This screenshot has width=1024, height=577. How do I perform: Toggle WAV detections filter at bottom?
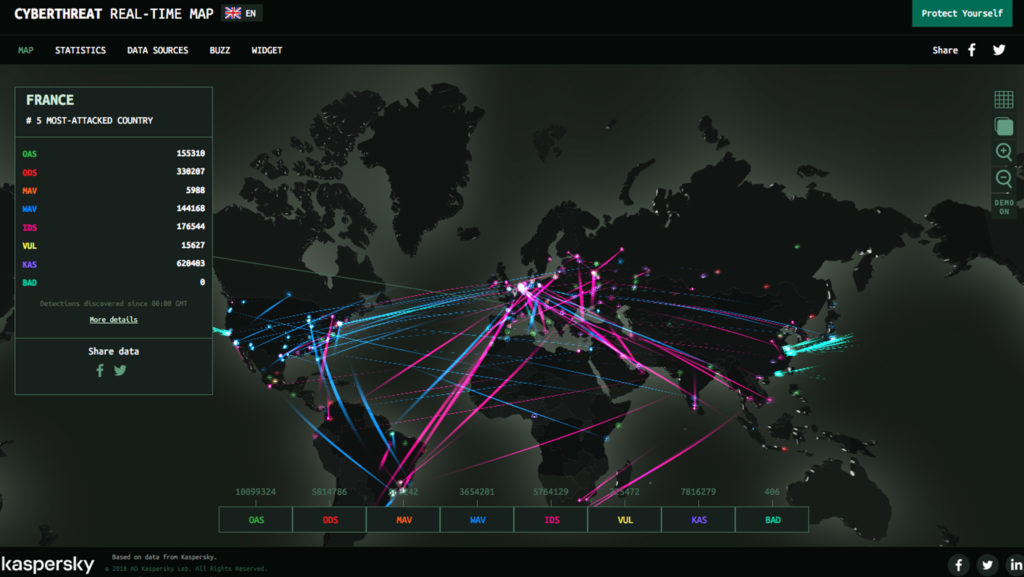coord(477,520)
